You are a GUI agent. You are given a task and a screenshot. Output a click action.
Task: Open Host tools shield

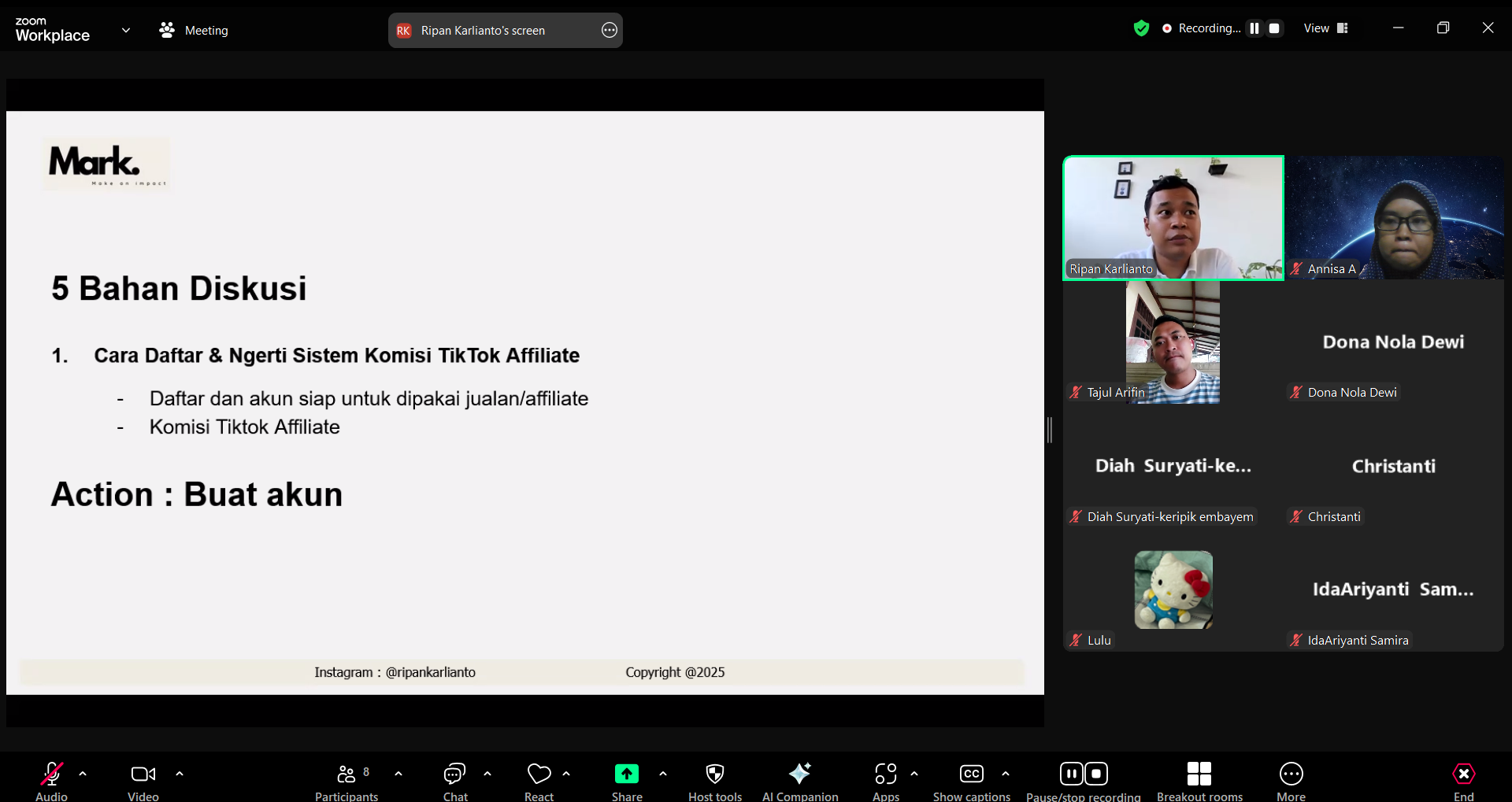pos(715,774)
